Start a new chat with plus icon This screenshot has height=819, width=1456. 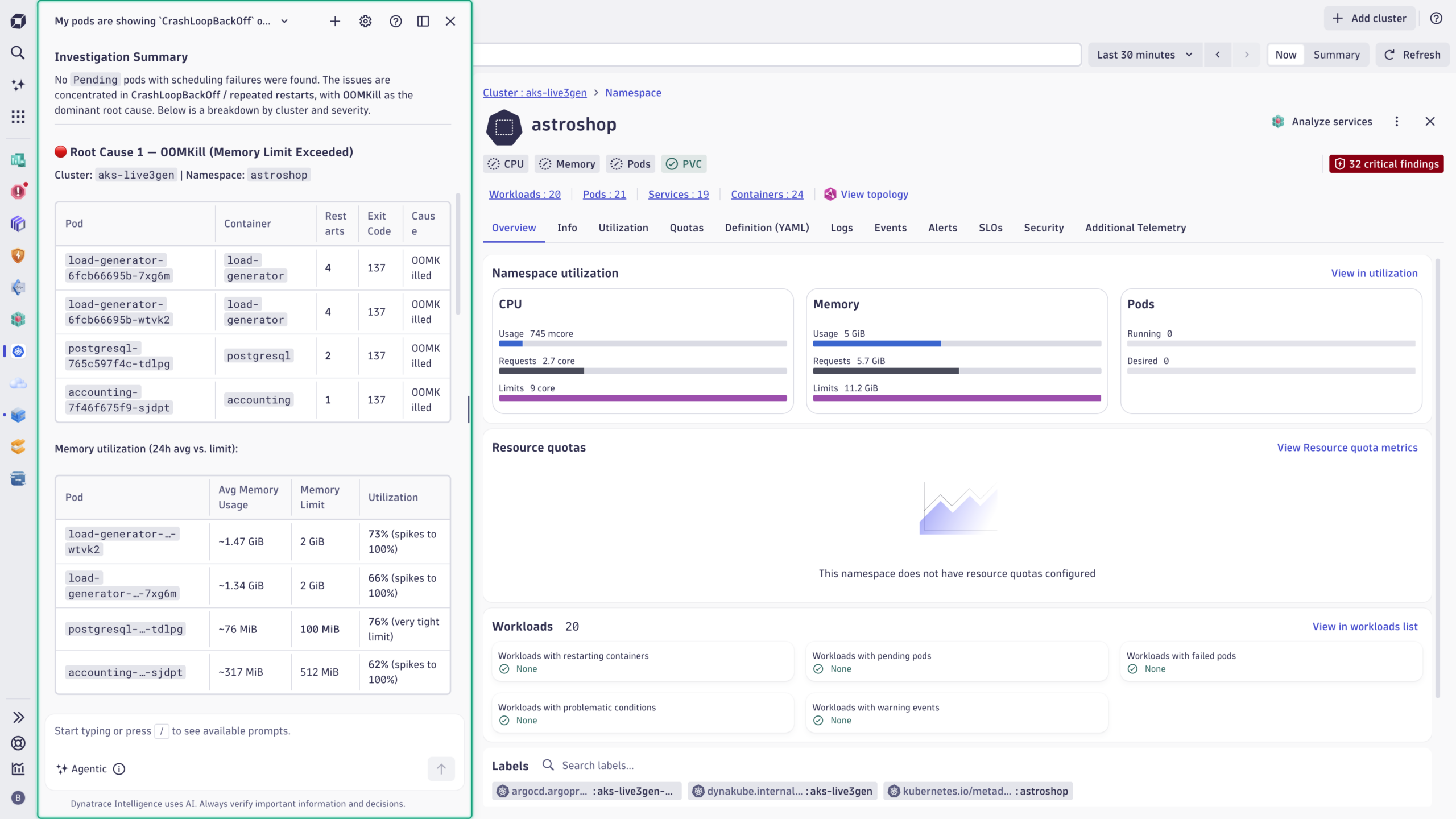click(x=335, y=21)
